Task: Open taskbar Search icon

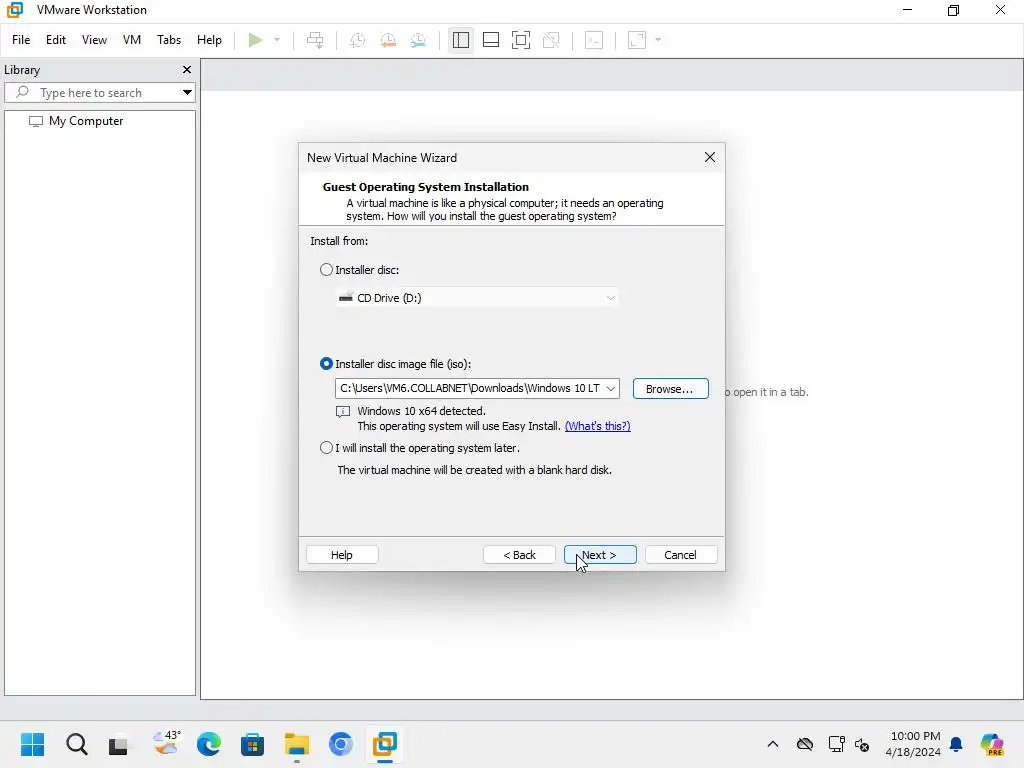Action: 76,744
